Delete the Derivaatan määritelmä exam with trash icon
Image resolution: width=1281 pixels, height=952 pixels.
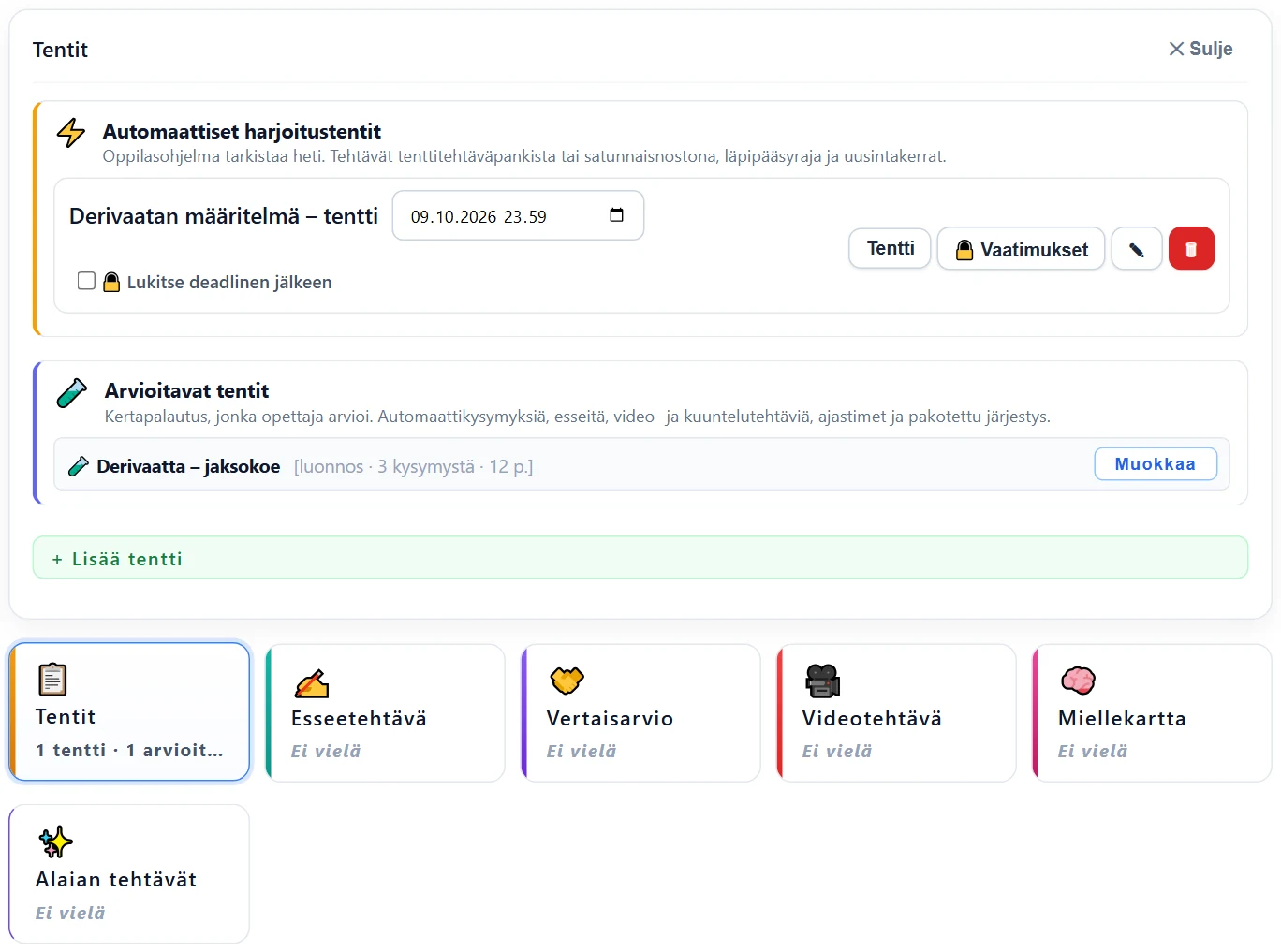(1191, 249)
